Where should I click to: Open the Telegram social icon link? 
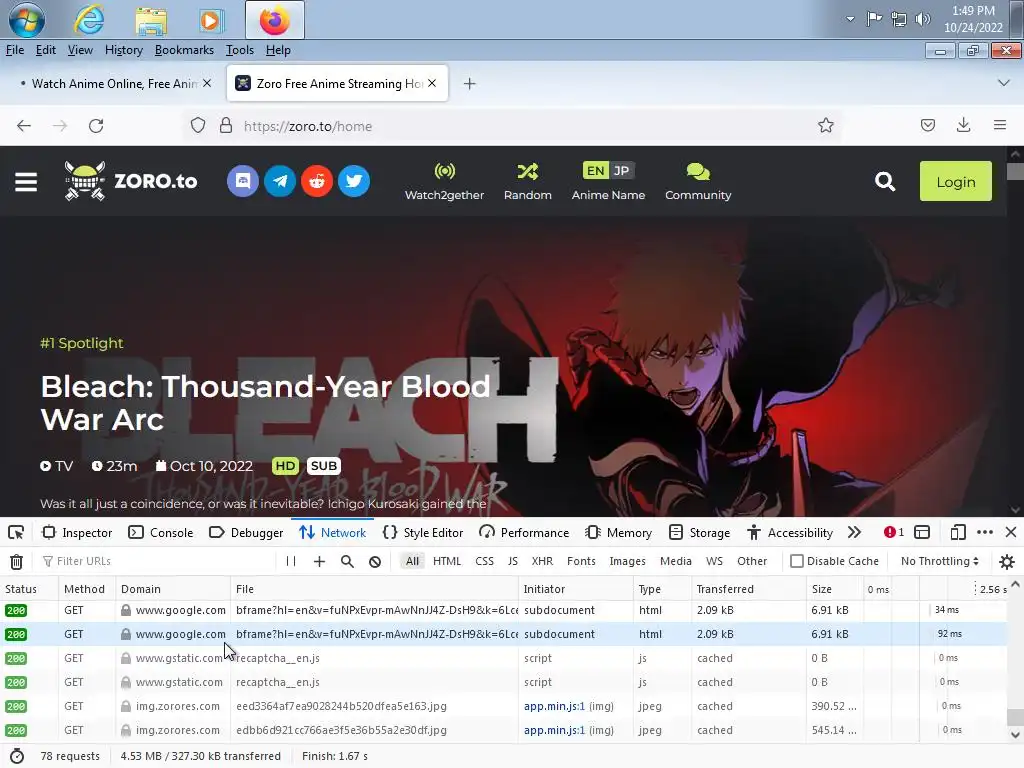(280, 181)
